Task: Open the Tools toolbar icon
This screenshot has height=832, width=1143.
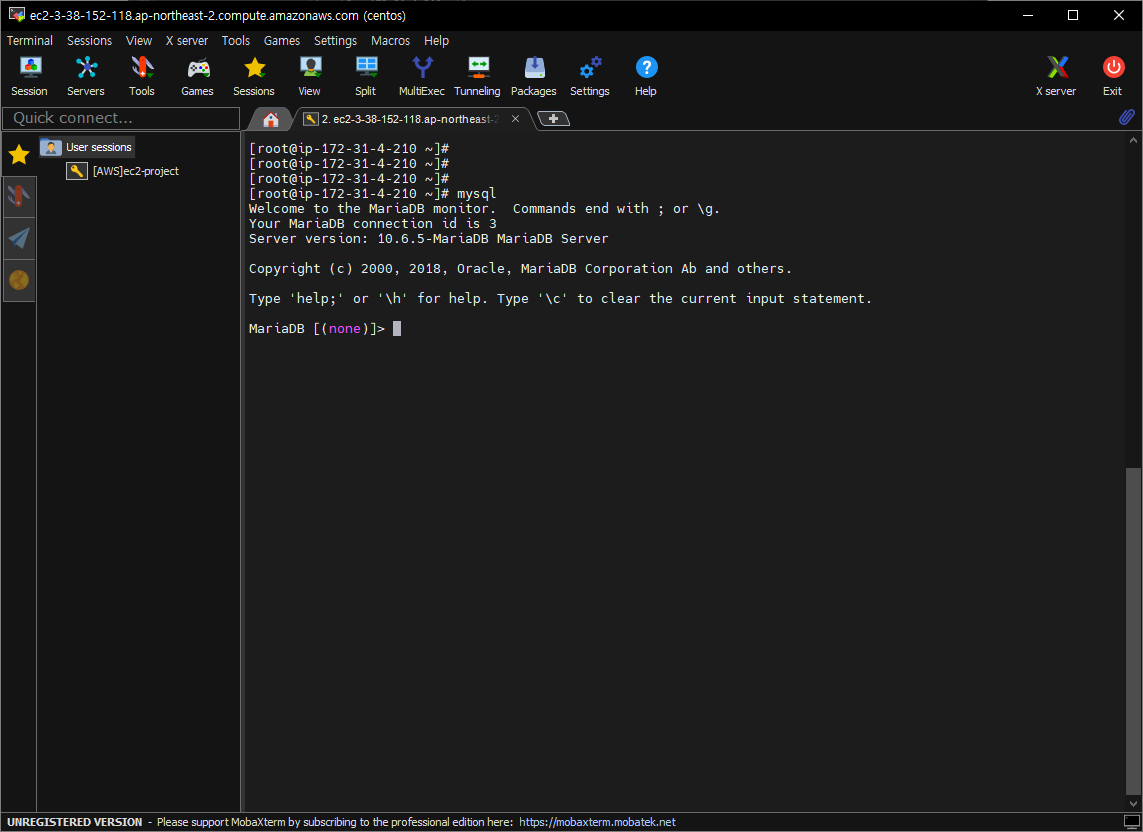Action: tap(141, 77)
